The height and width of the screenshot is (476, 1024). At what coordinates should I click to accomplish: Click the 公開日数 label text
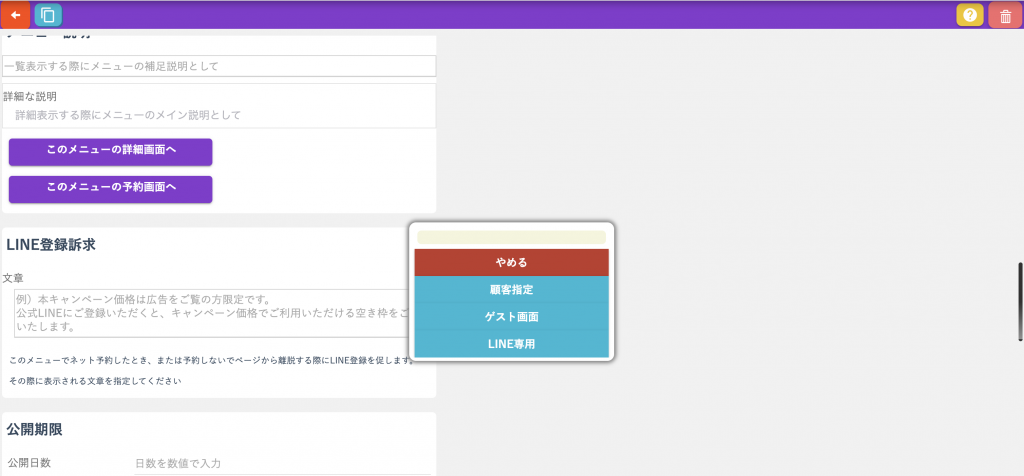click(27, 463)
